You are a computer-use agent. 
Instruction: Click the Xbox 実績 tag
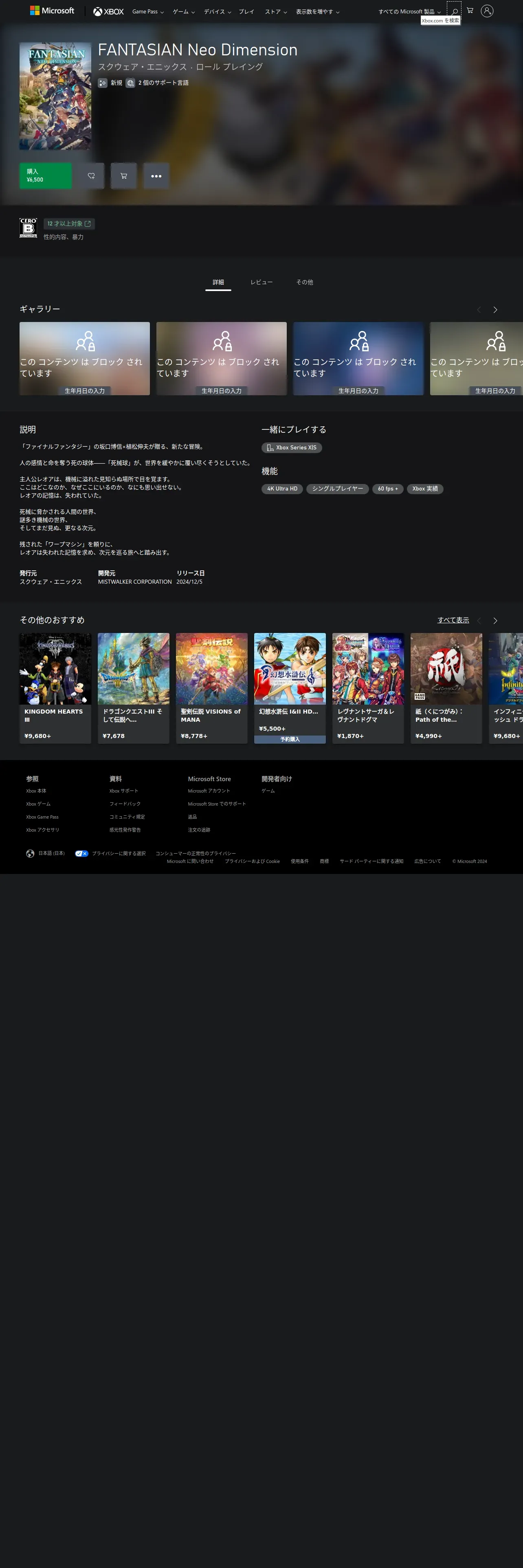425,489
